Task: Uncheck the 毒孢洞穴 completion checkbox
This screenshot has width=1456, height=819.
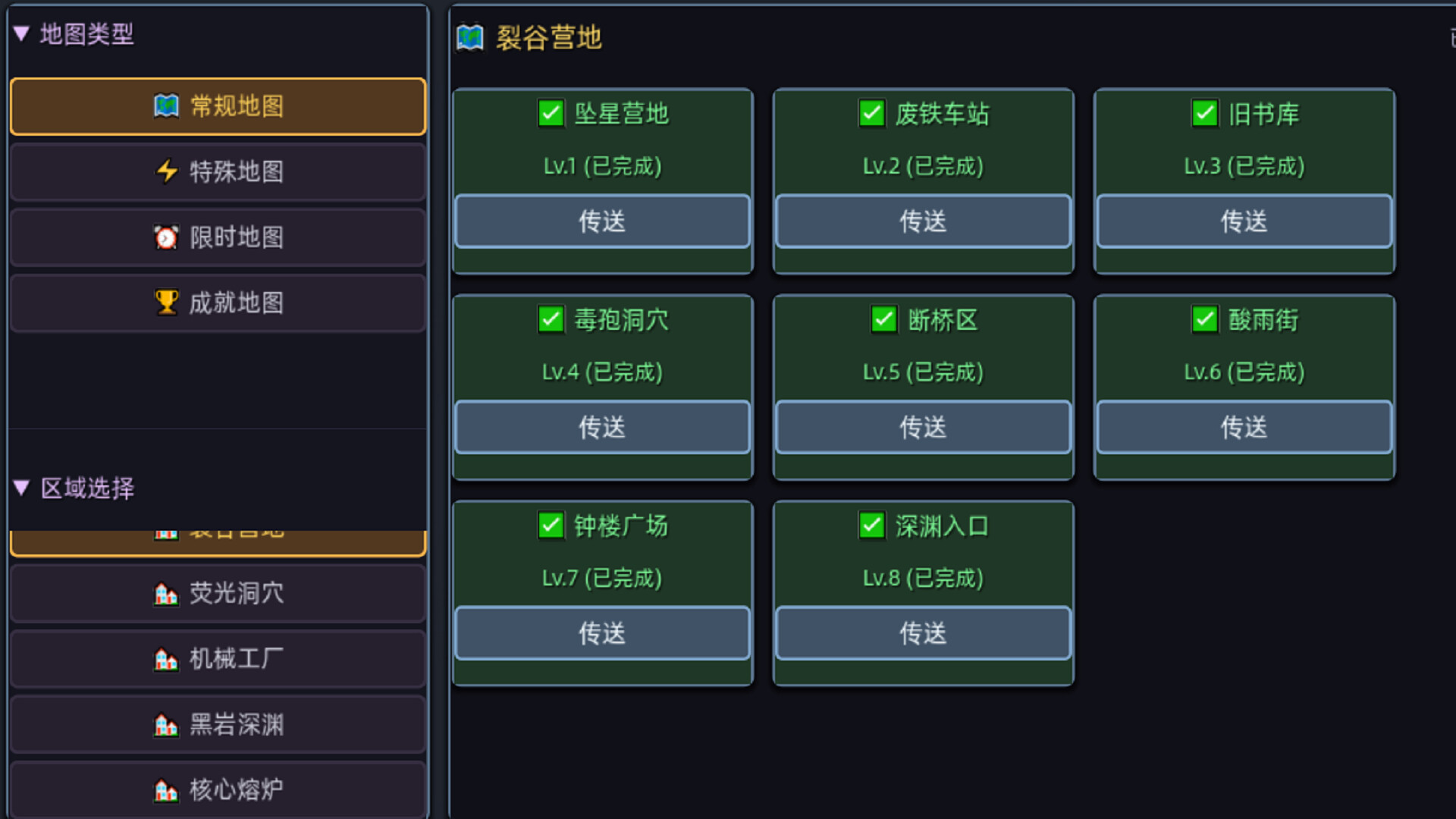Action: (551, 320)
